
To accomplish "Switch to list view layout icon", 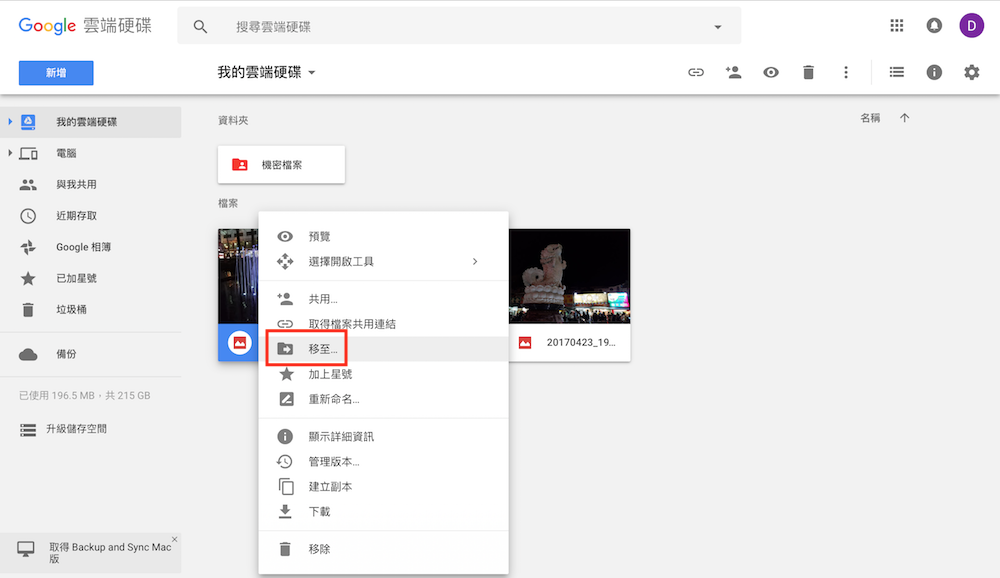I will click(x=896, y=72).
